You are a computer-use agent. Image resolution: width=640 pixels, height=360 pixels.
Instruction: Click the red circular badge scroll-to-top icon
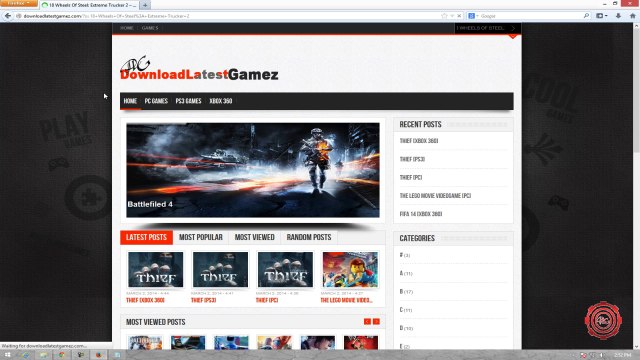coord(603,320)
